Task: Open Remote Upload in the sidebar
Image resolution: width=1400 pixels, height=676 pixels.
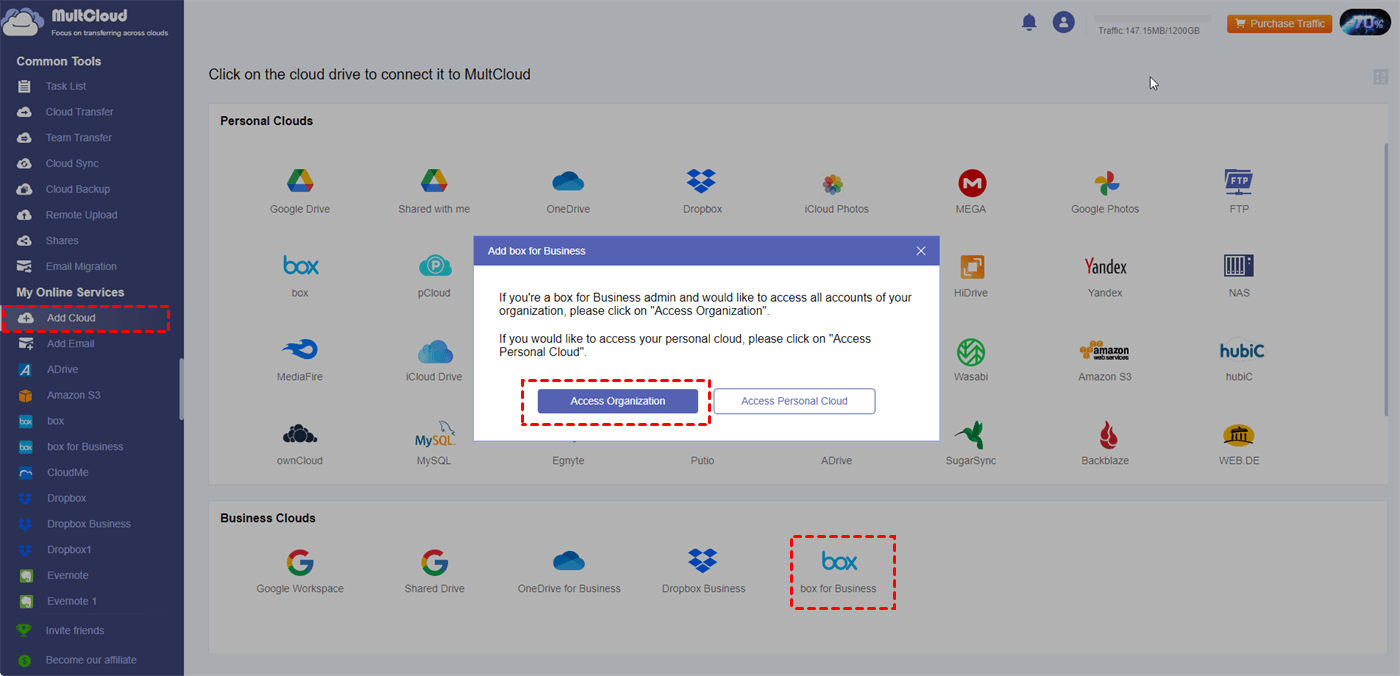Action: (81, 215)
